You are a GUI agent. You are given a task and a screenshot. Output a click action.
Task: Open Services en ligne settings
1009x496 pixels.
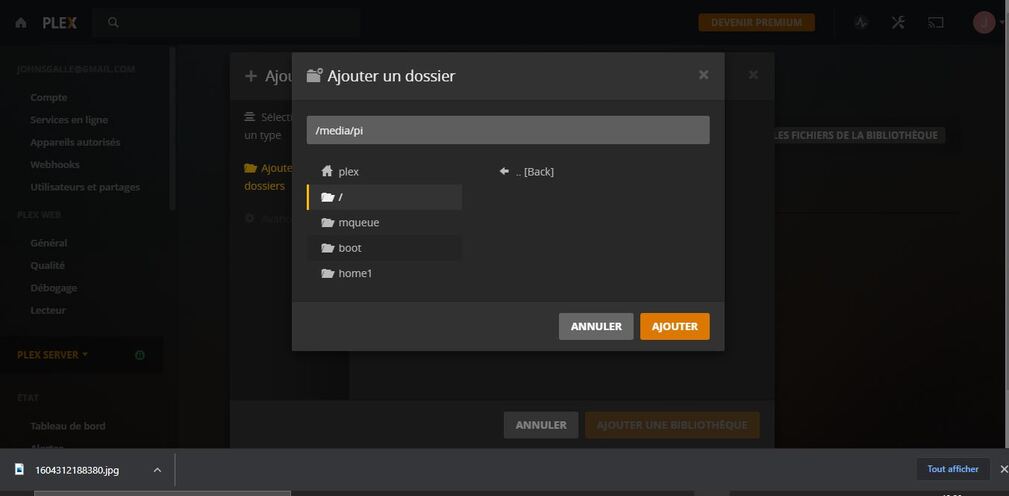pyautogui.click(x=69, y=120)
